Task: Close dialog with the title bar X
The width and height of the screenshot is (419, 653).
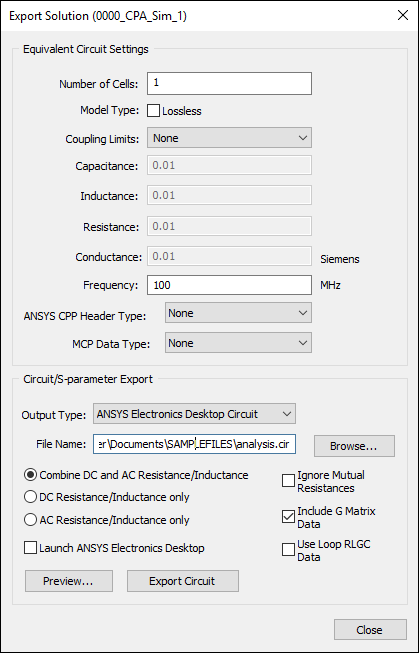Action: point(402,16)
